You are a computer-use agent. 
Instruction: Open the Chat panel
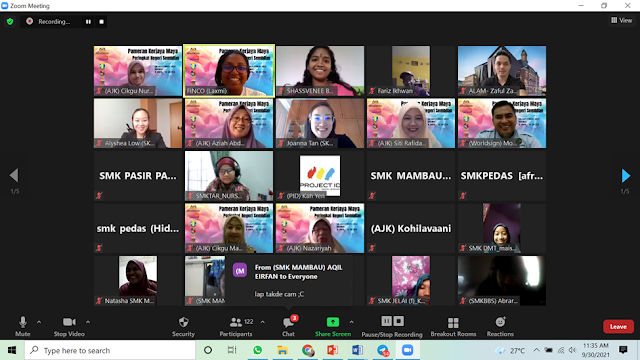[x=289, y=326]
